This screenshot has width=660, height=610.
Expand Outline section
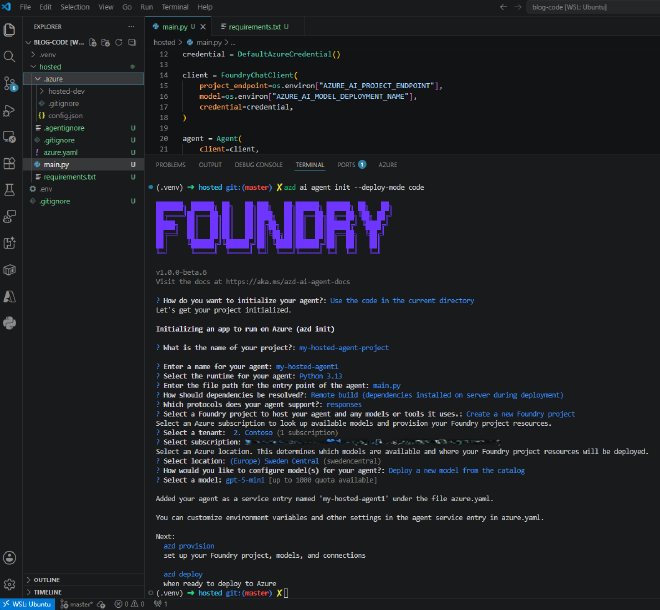click(x=83, y=580)
